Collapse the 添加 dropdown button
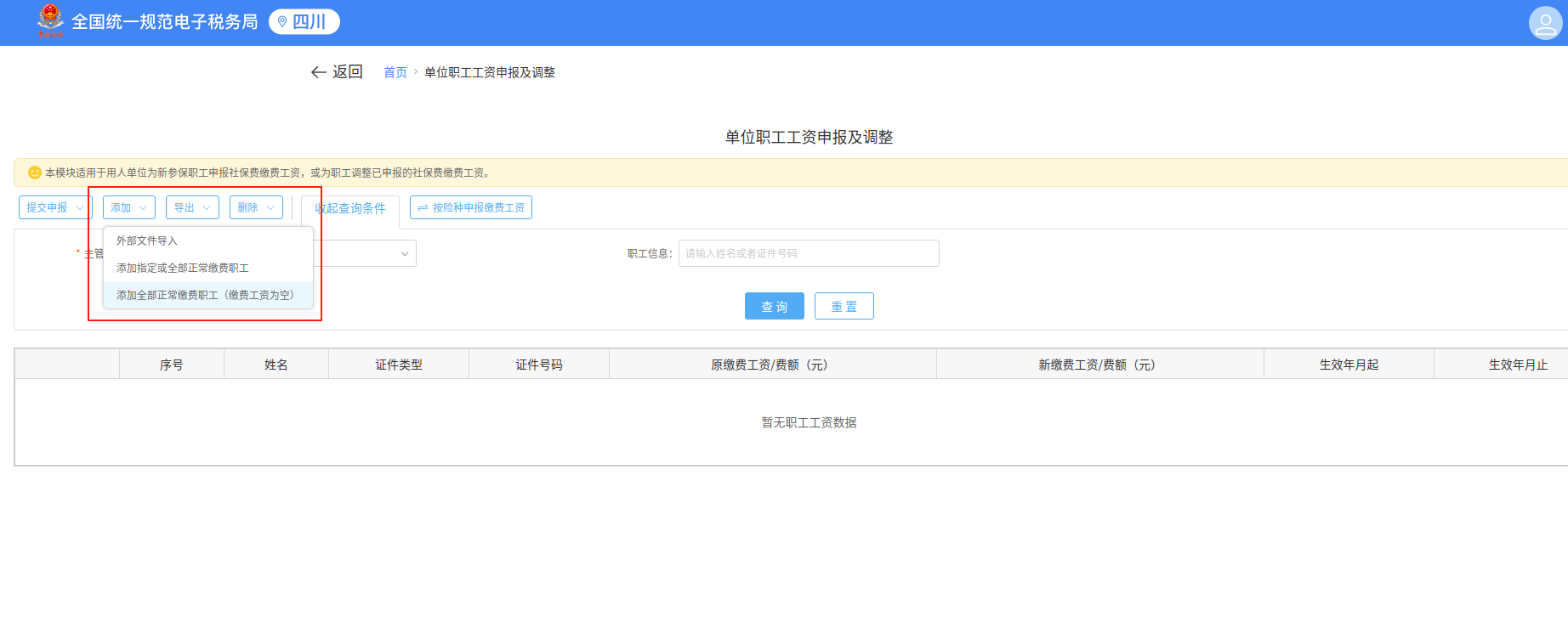1568x628 pixels. pos(128,207)
